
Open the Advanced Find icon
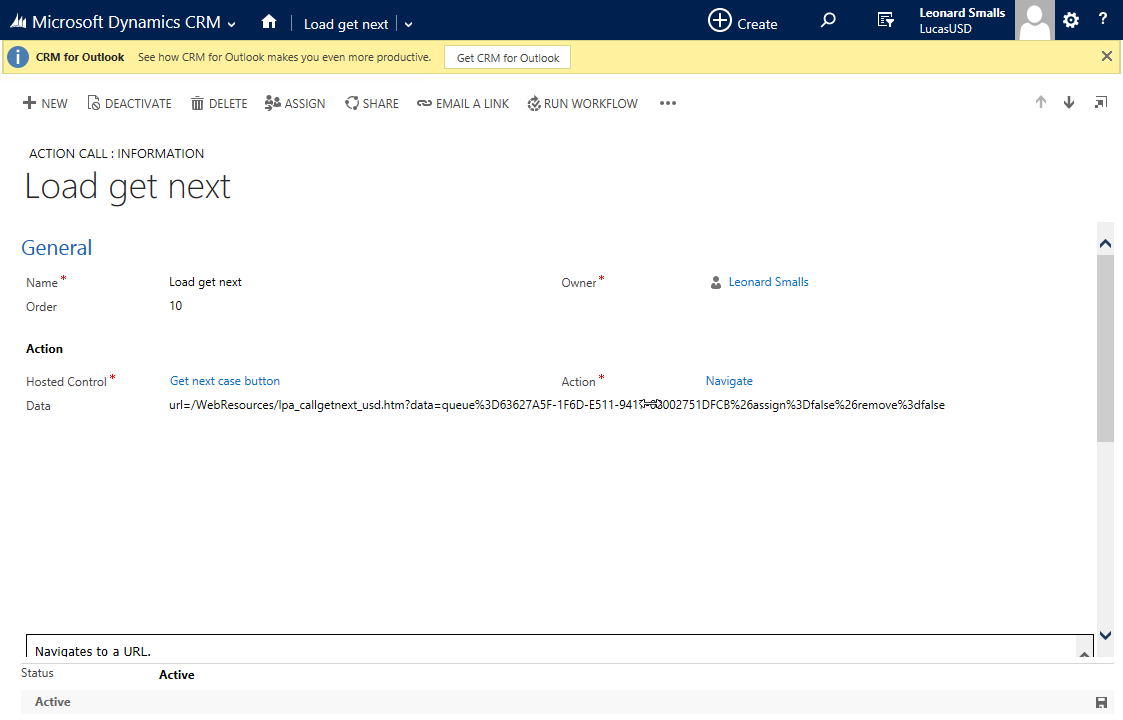tap(886, 20)
